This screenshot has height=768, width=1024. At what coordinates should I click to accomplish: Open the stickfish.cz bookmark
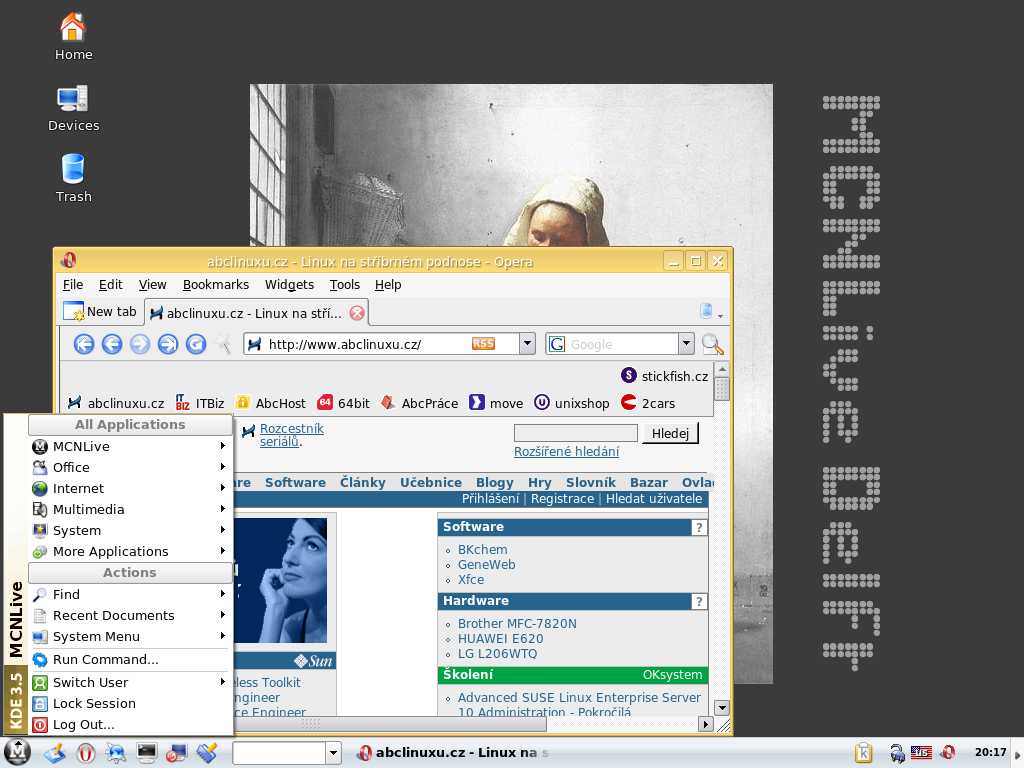pos(664,376)
